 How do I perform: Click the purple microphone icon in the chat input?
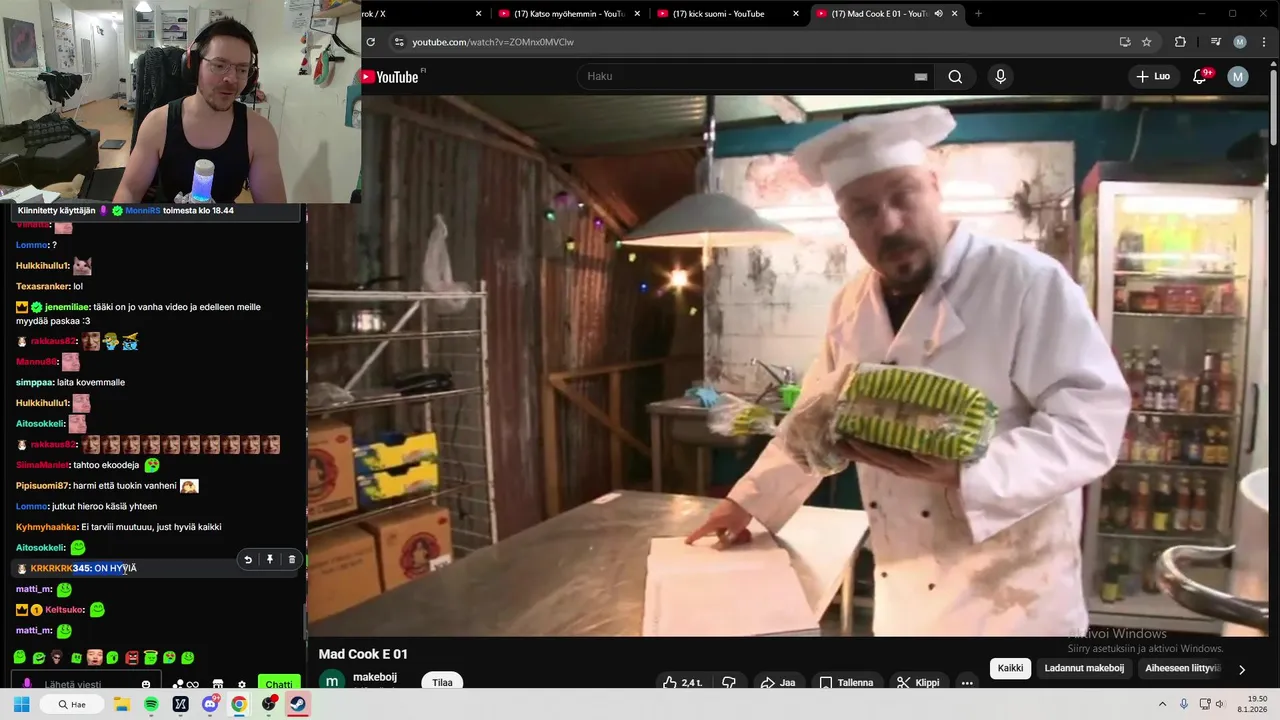click(27, 685)
